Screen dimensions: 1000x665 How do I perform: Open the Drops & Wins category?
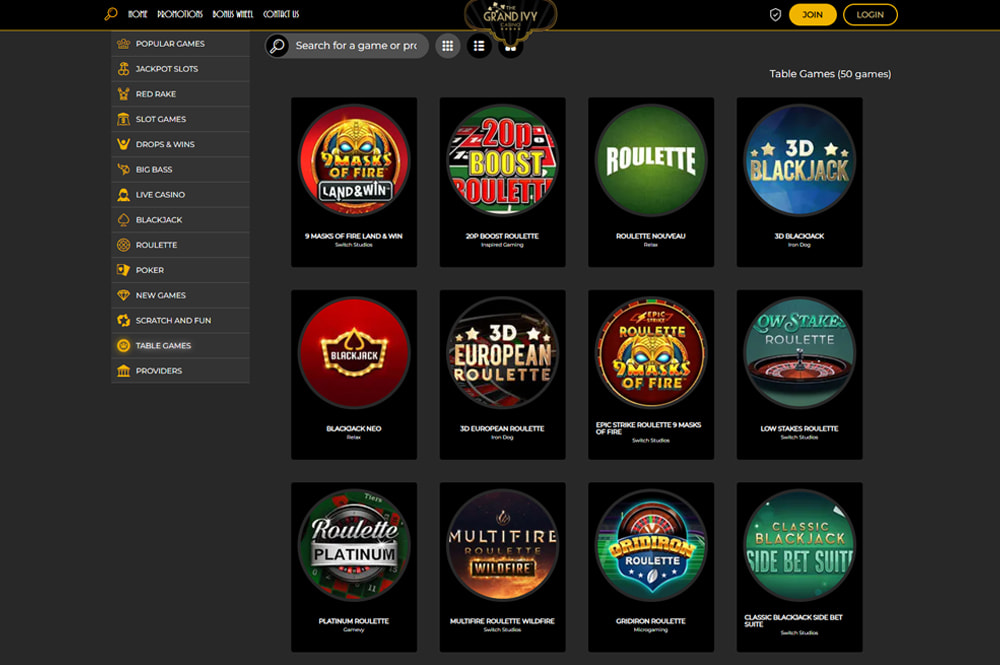[x=180, y=145]
